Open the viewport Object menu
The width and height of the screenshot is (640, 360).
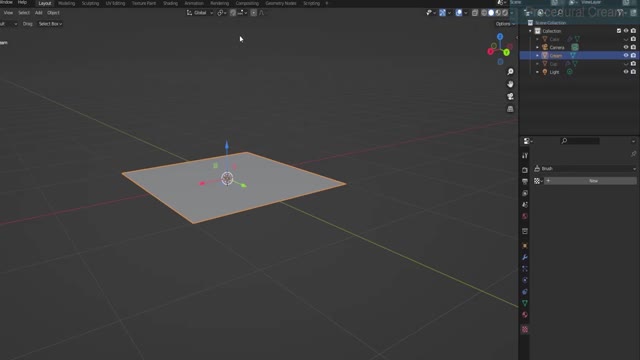point(53,13)
